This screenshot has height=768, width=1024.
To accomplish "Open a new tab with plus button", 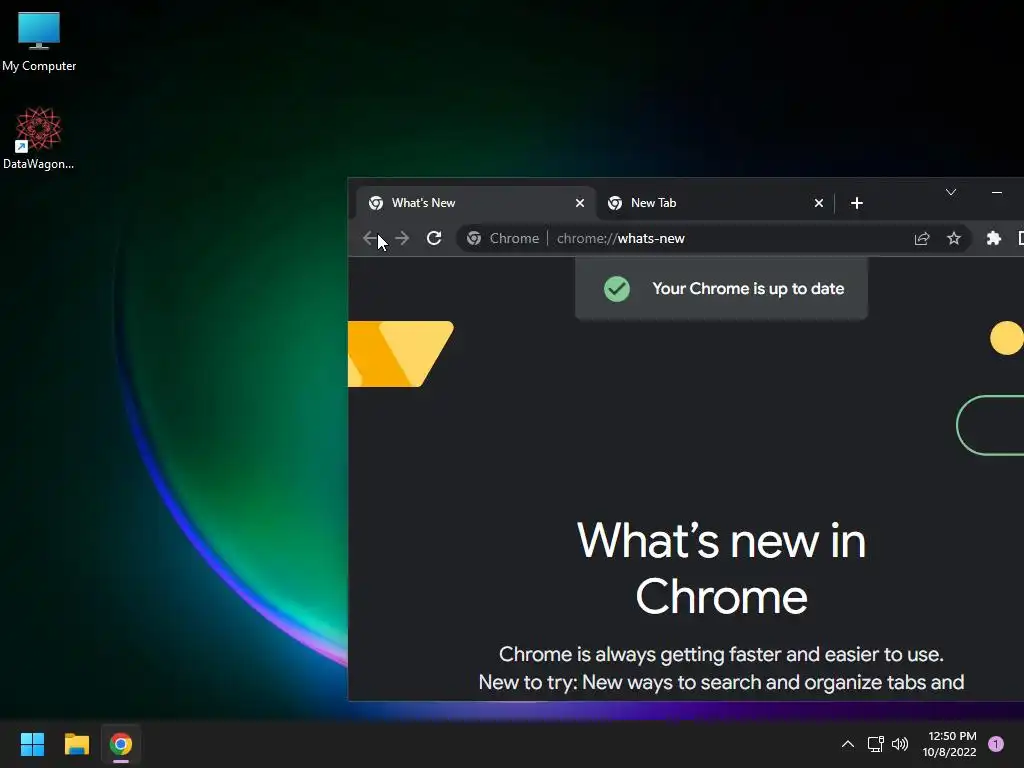I will tap(857, 203).
